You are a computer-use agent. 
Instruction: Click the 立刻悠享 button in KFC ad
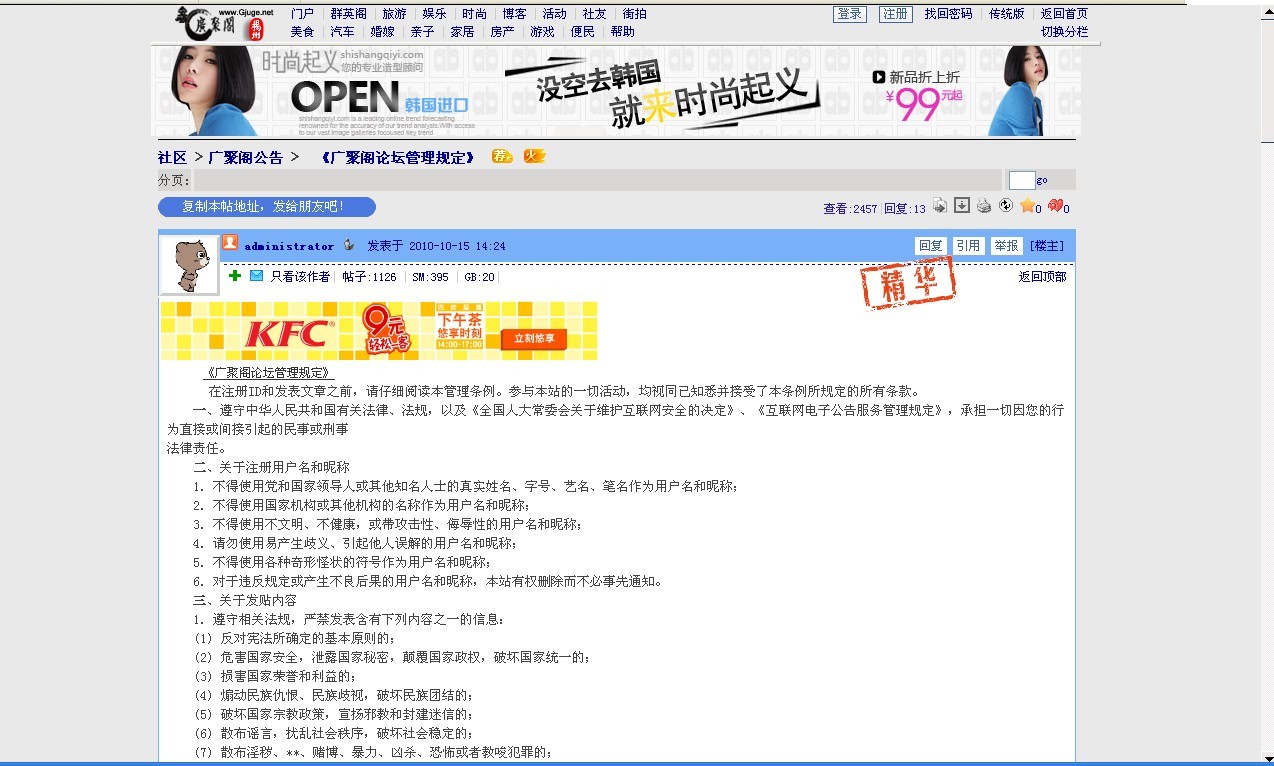tap(534, 339)
